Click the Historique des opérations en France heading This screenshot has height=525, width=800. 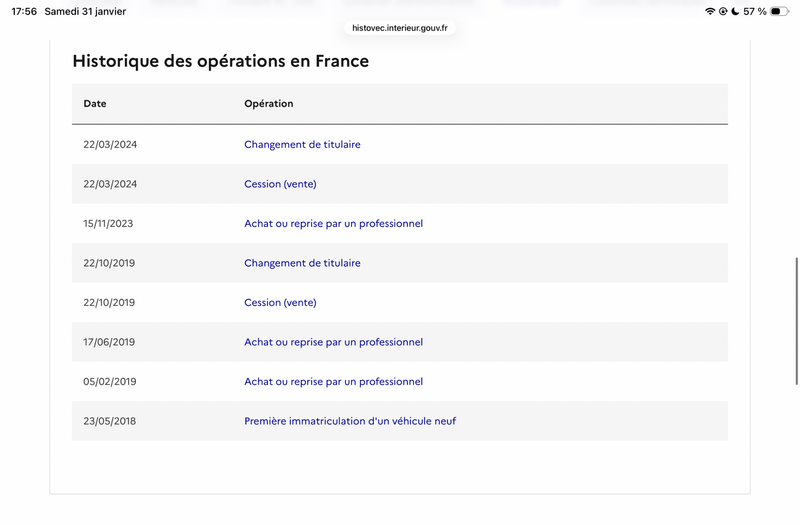click(221, 61)
